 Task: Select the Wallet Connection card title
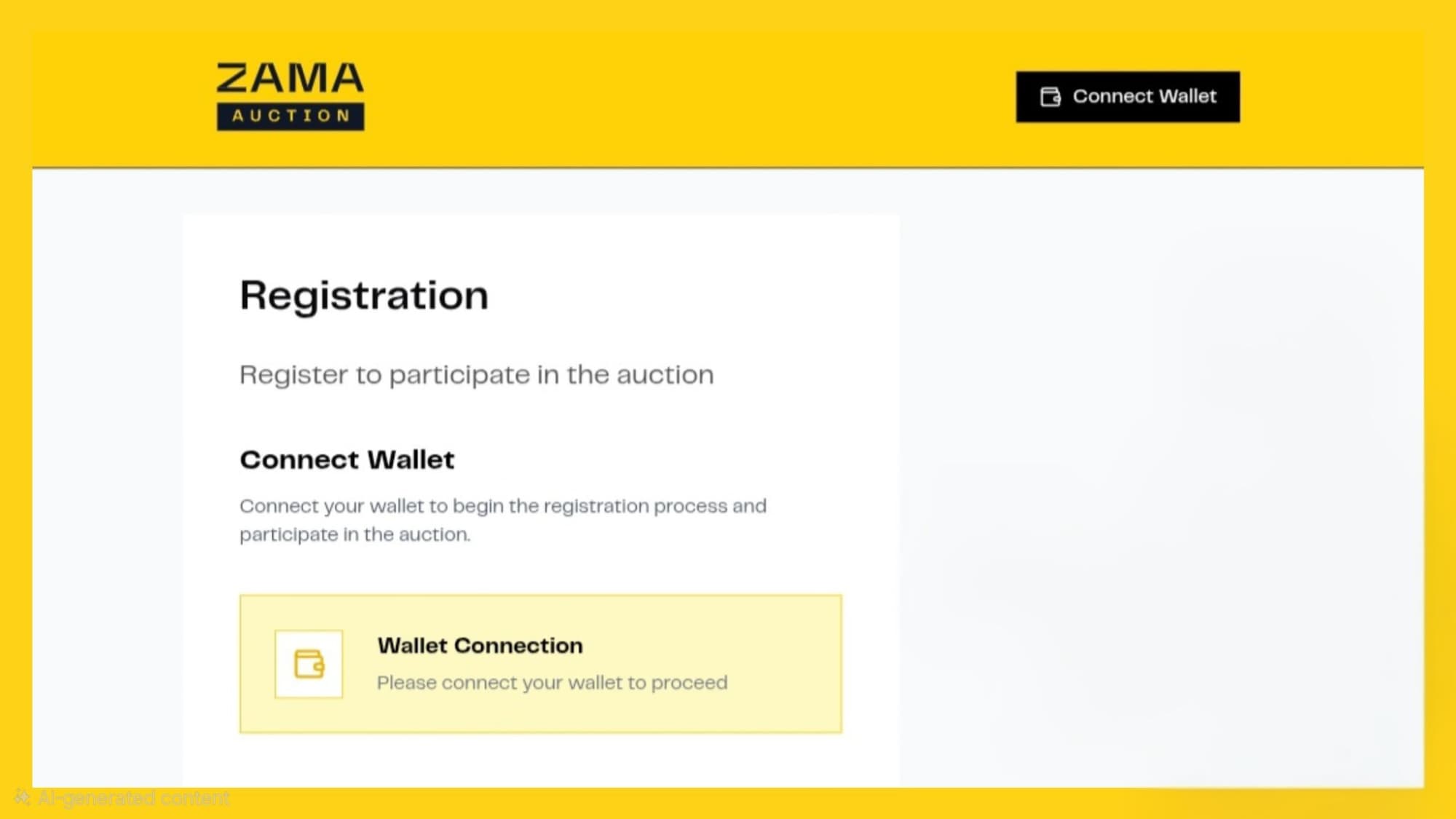480,646
